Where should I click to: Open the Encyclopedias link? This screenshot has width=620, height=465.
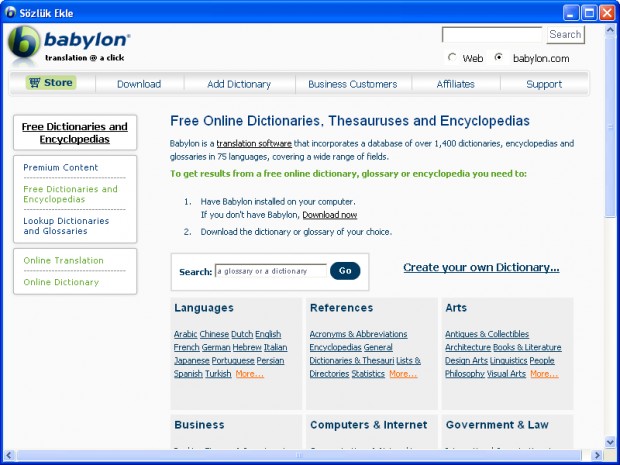pyautogui.click(x=335, y=347)
